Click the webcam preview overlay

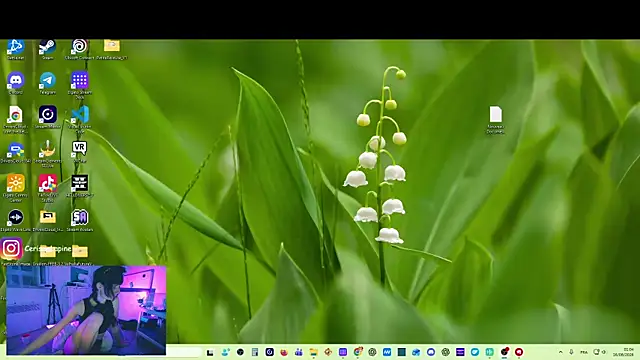click(x=86, y=310)
